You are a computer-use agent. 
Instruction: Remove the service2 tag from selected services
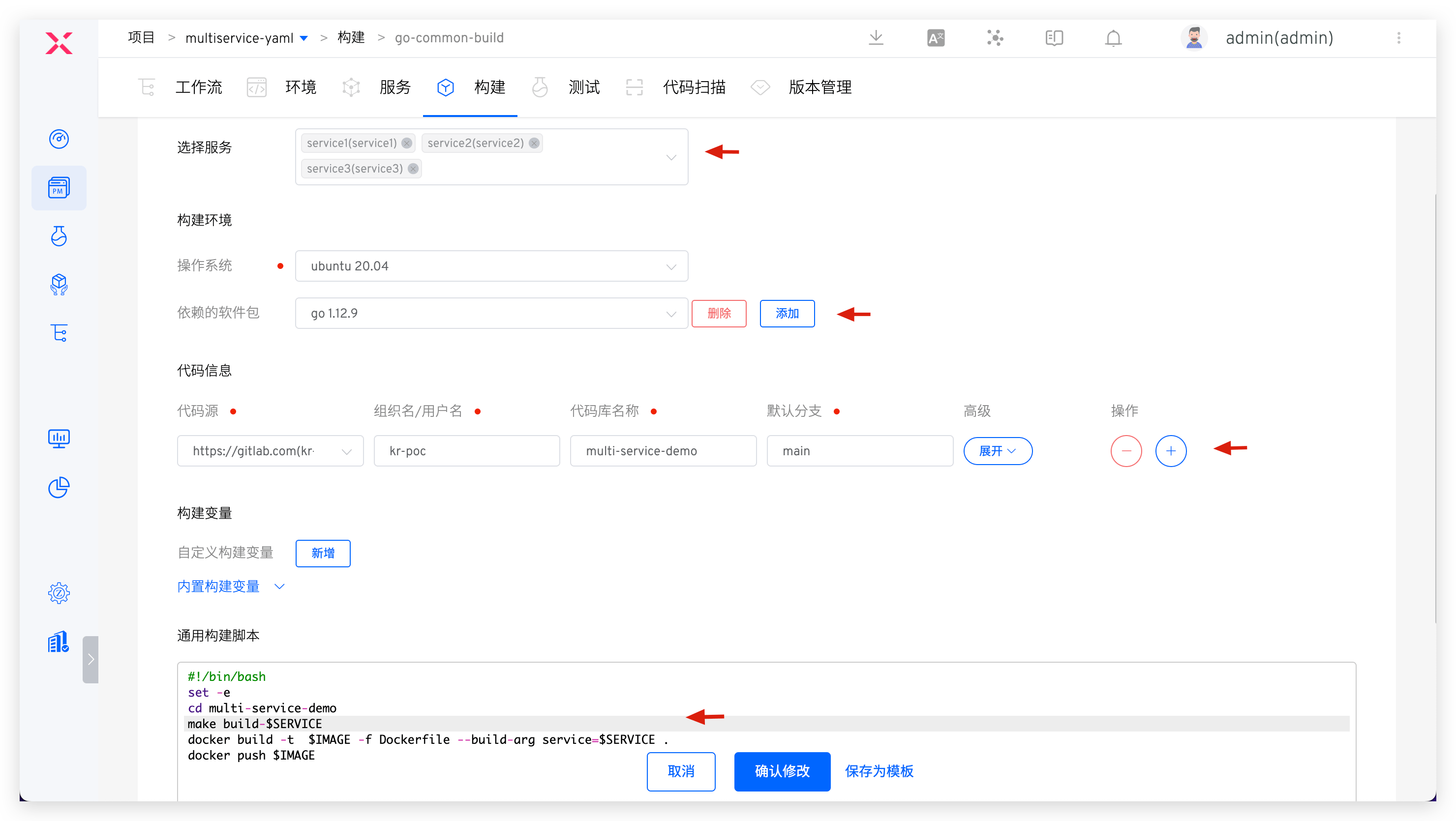(x=534, y=143)
